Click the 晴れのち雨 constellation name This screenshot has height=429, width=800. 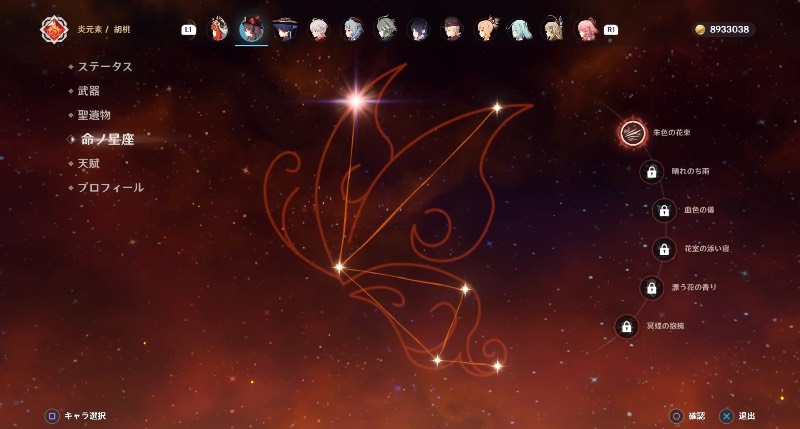[x=690, y=171]
